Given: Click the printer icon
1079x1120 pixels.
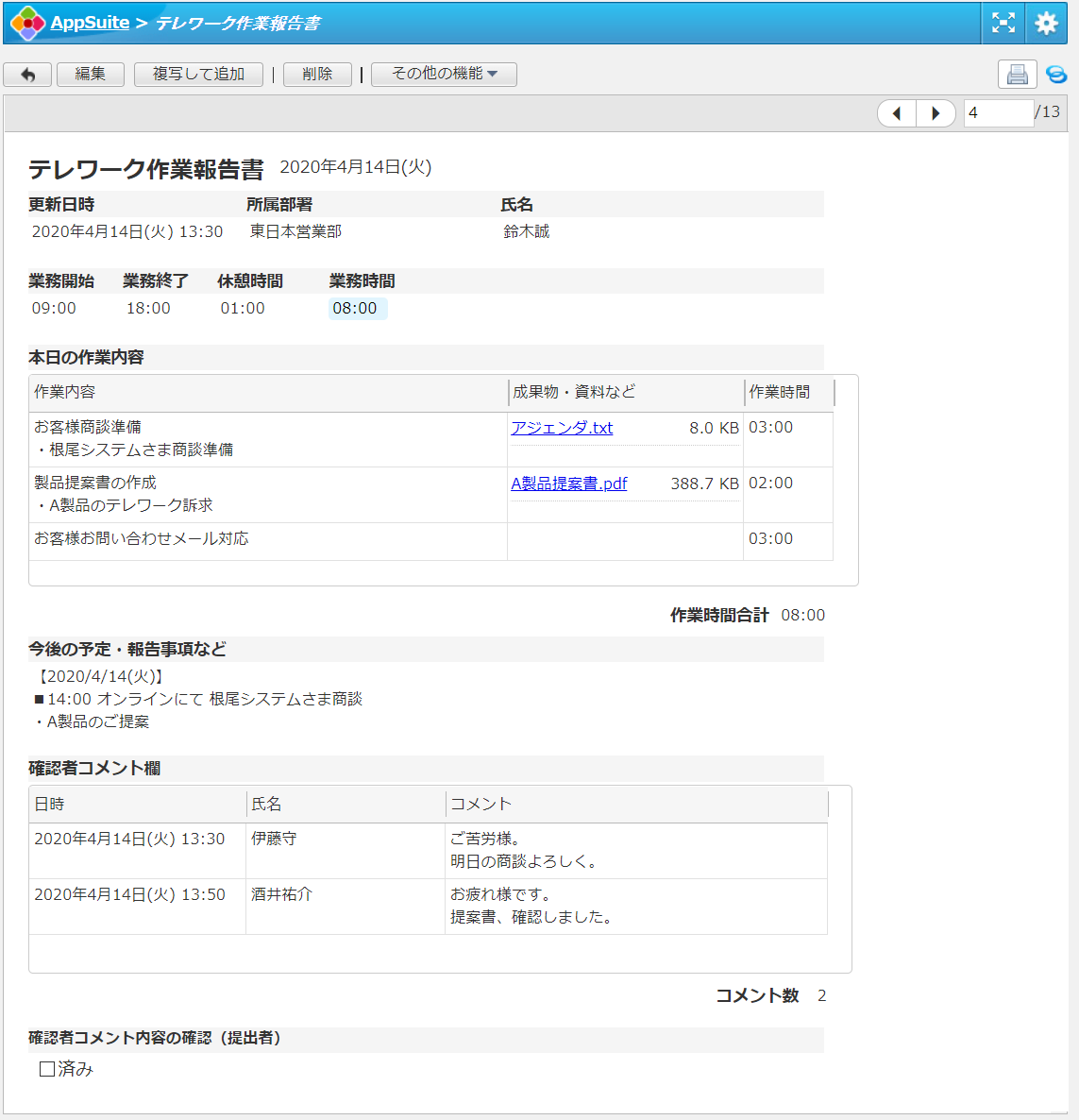Looking at the screenshot, I should point(1017,75).
